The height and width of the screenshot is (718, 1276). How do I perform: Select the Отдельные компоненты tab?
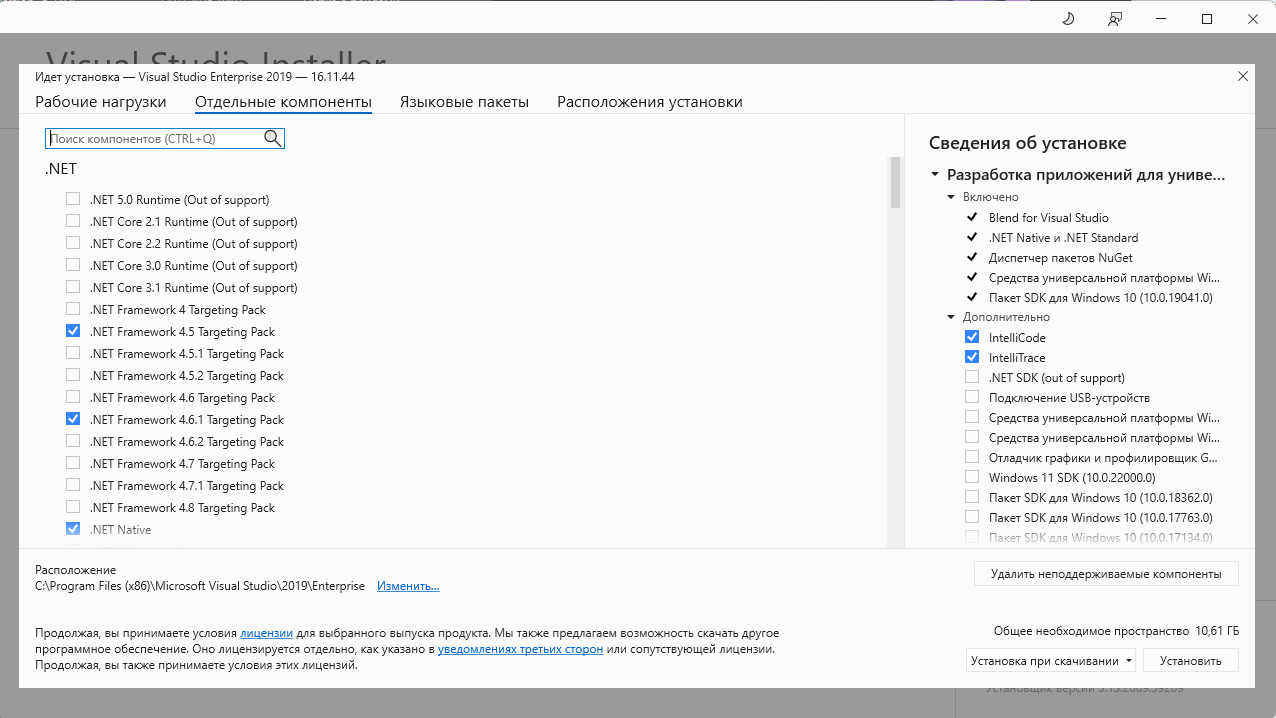coord(283,102)
